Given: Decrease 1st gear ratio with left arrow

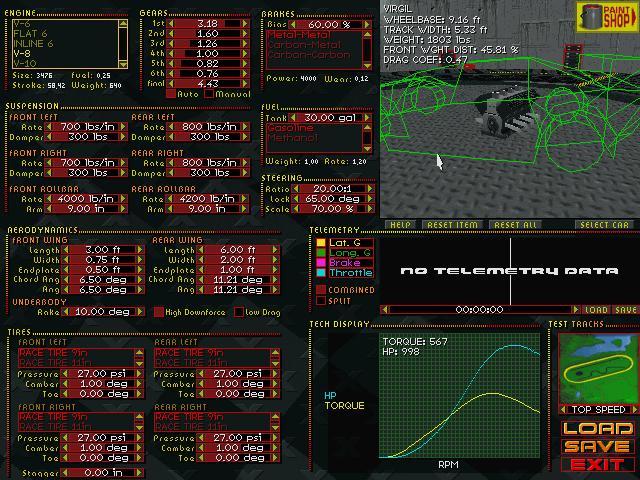Looking at the screenshot, I should coord(171,23).
